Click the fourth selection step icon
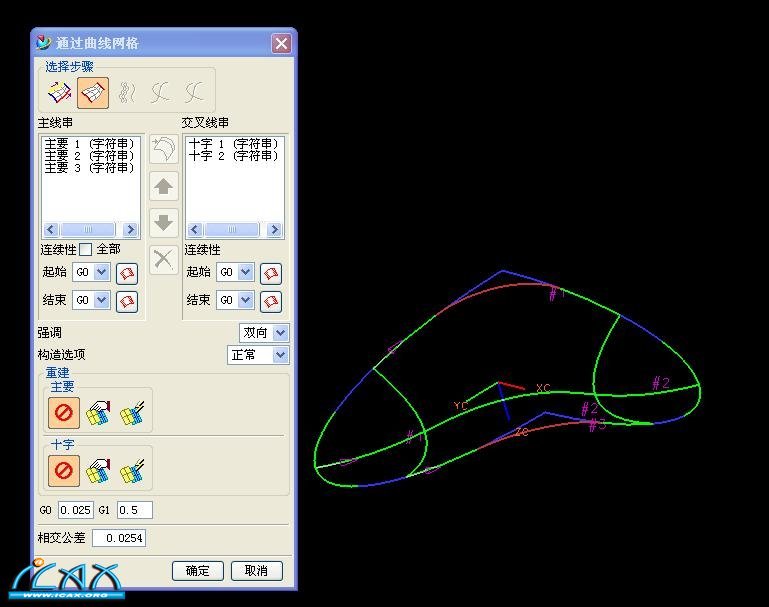Screen dimensions: 769x607 161,92
